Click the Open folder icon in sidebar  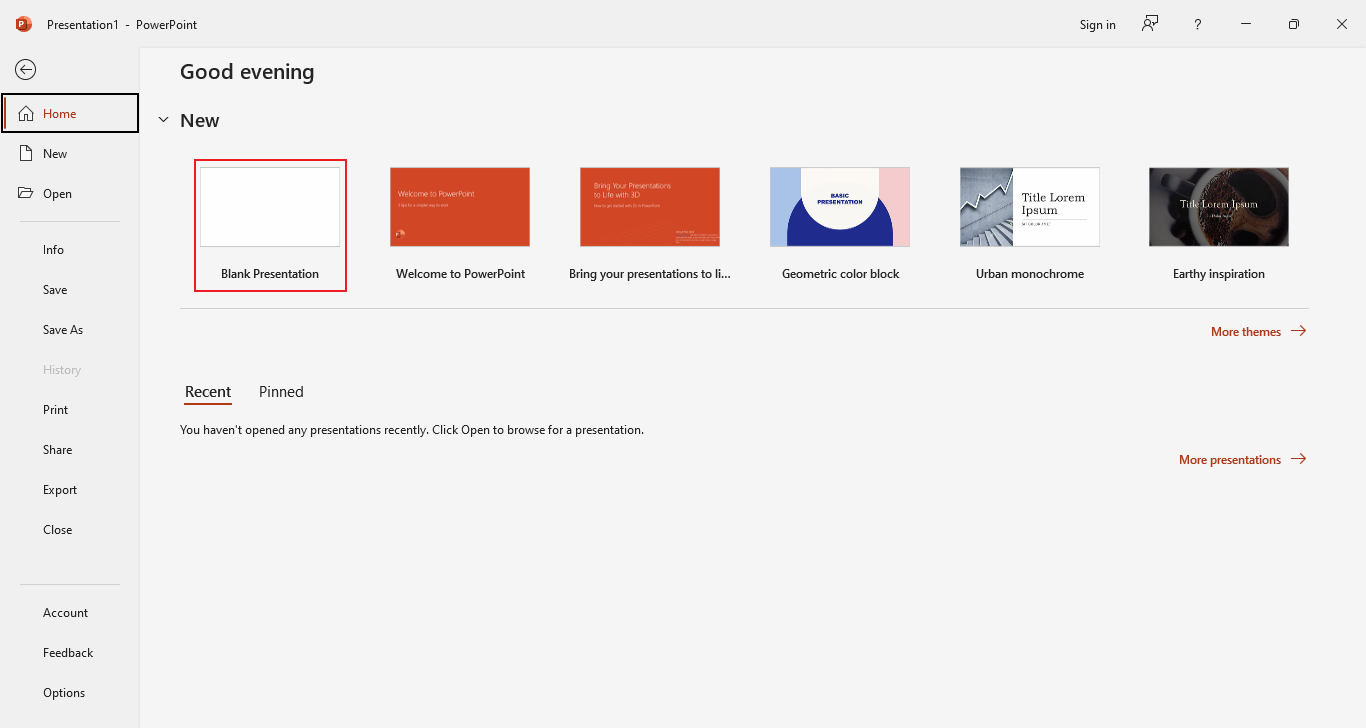[x=27, y=192]
